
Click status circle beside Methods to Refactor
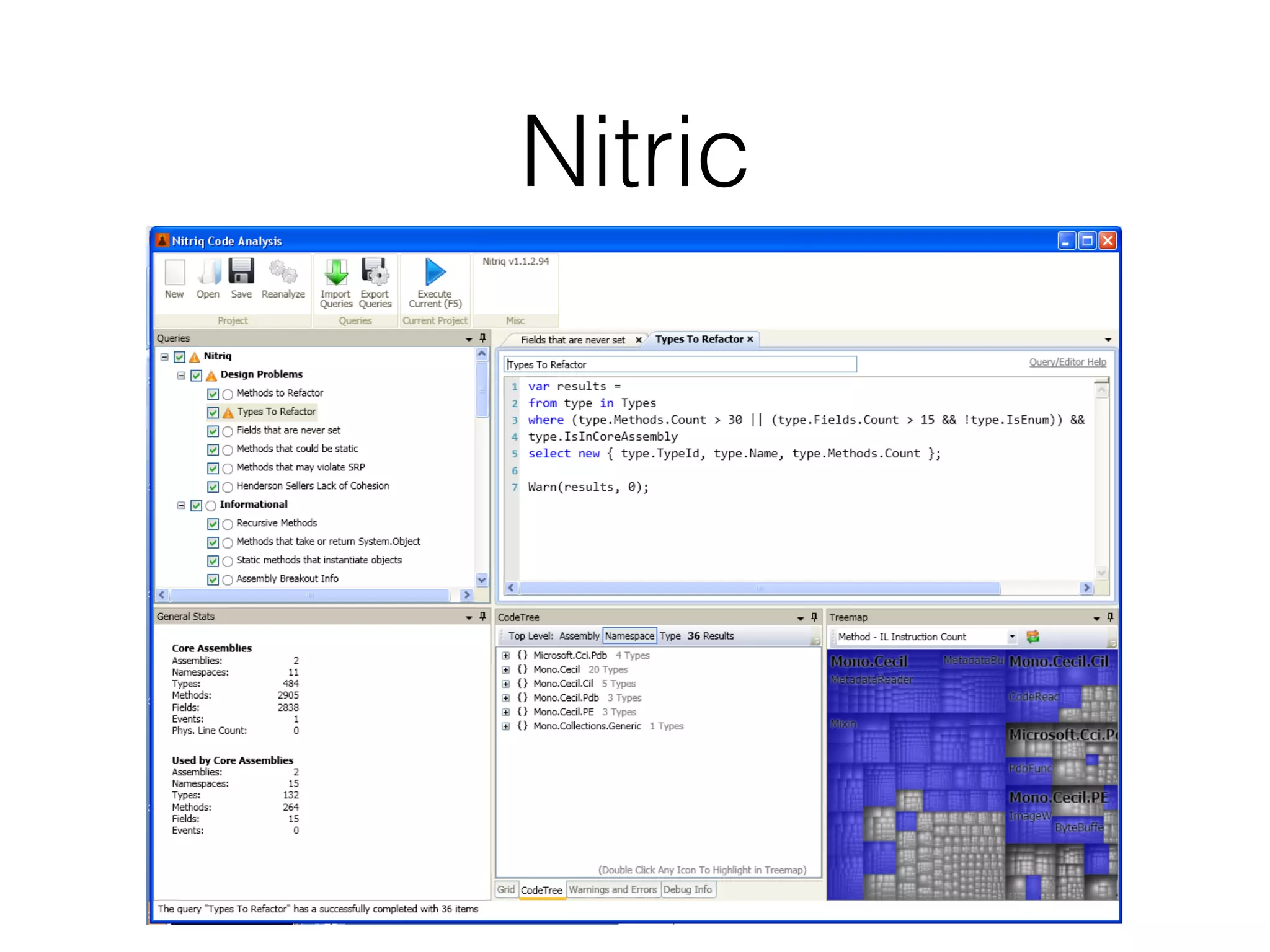coord(228,394)
